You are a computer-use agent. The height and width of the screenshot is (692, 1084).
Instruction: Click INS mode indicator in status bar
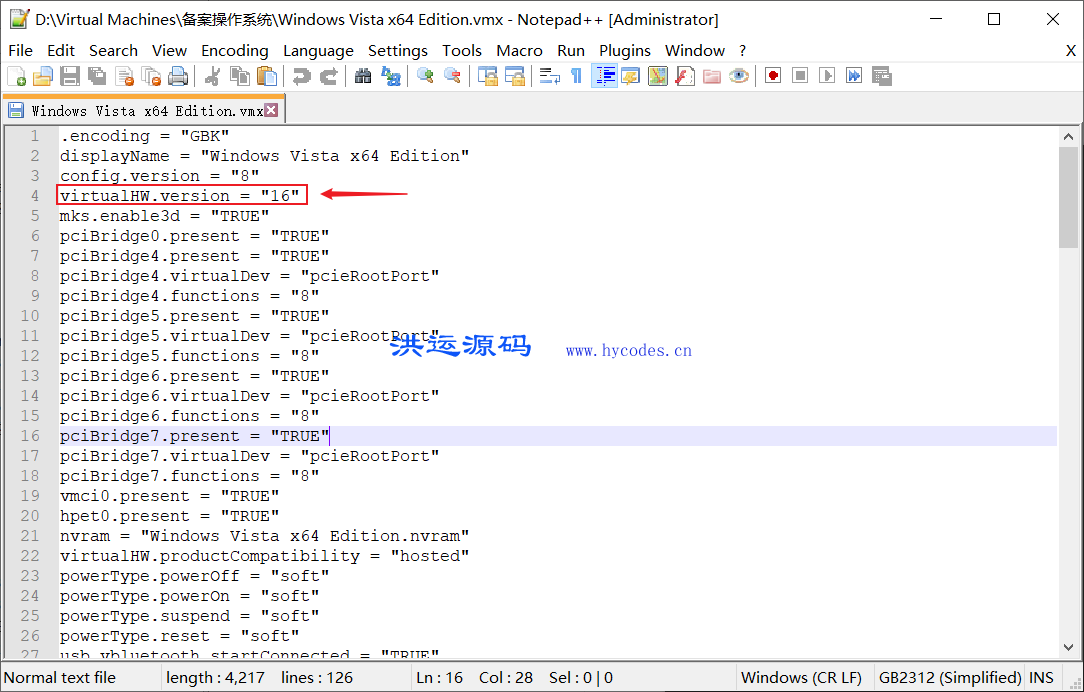click(x=1041, y=677)
